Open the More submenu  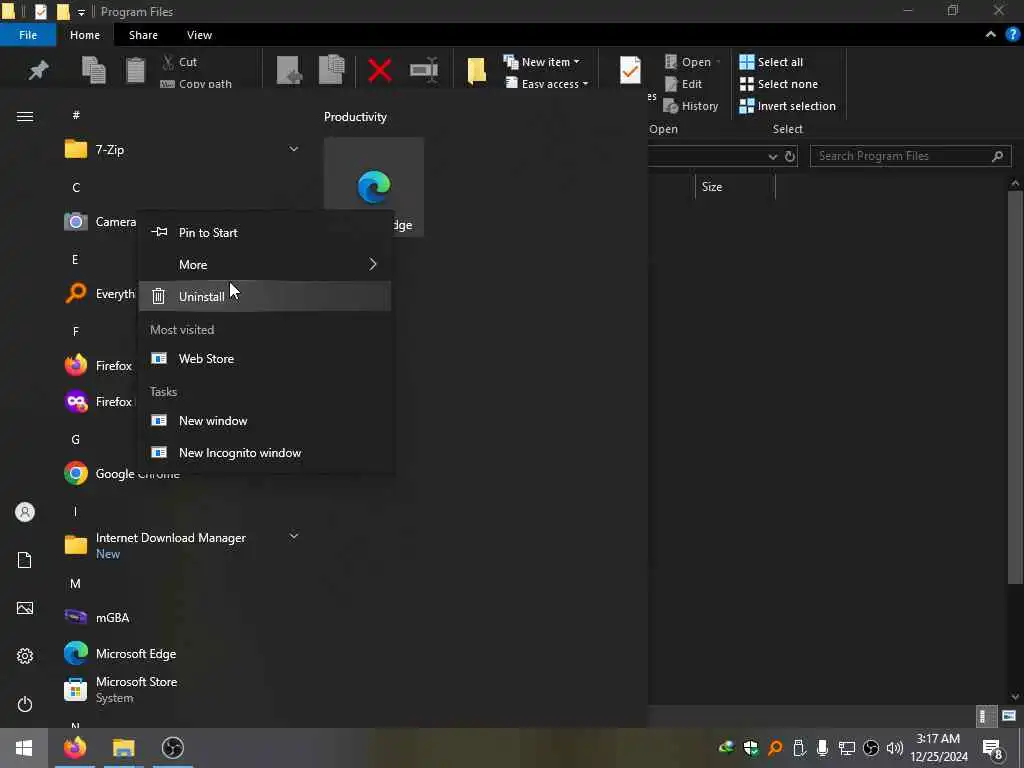tap(264, 264)
